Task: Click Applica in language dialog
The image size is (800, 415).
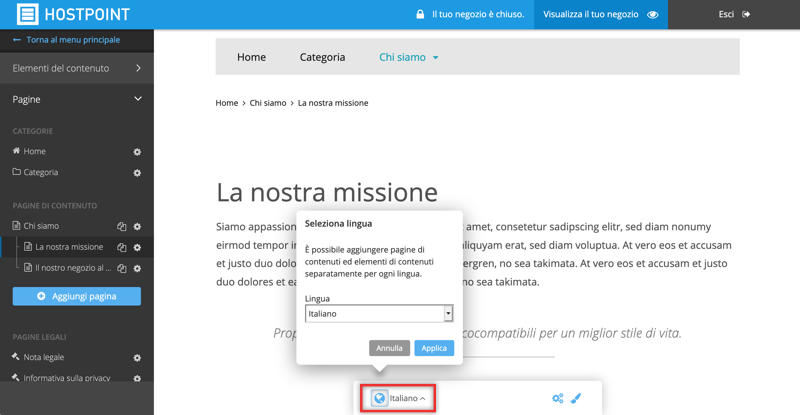Action: coord(434,348)
